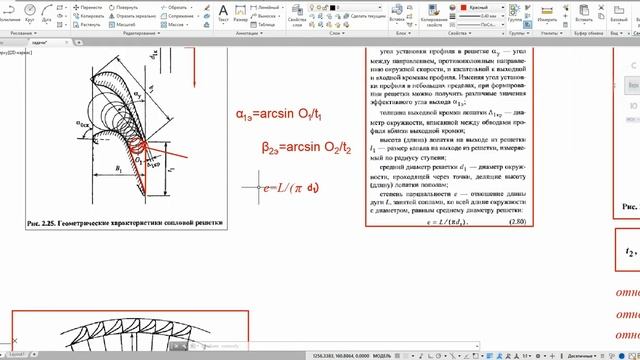Click the Paste (Вставить) clipboard icon
Screen dimensions: 640x360
584,13
